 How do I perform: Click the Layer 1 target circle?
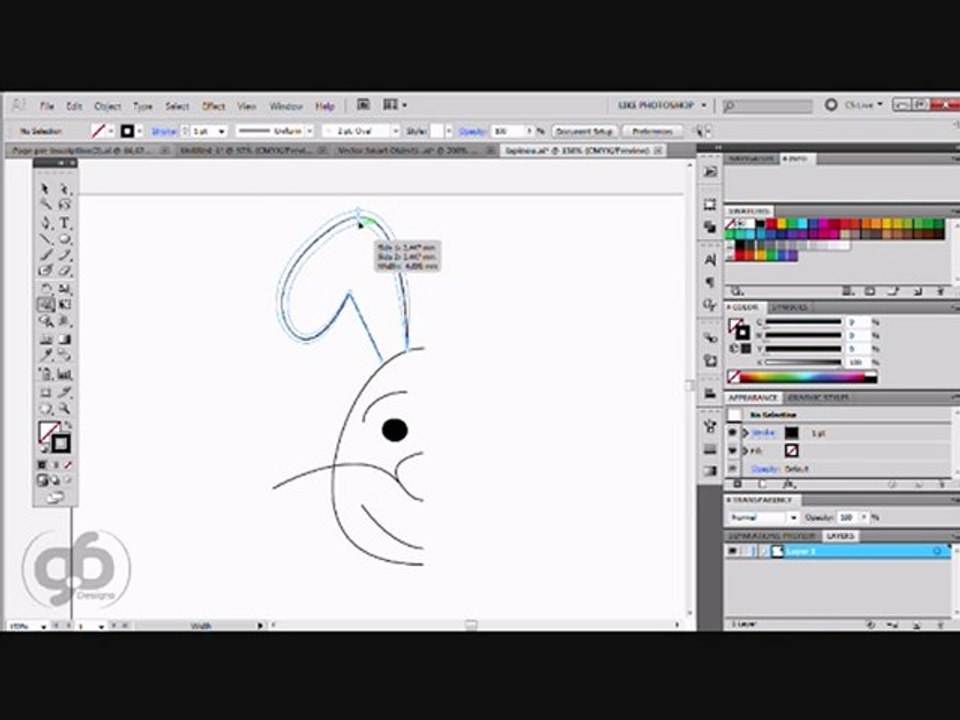coord(937,552)
